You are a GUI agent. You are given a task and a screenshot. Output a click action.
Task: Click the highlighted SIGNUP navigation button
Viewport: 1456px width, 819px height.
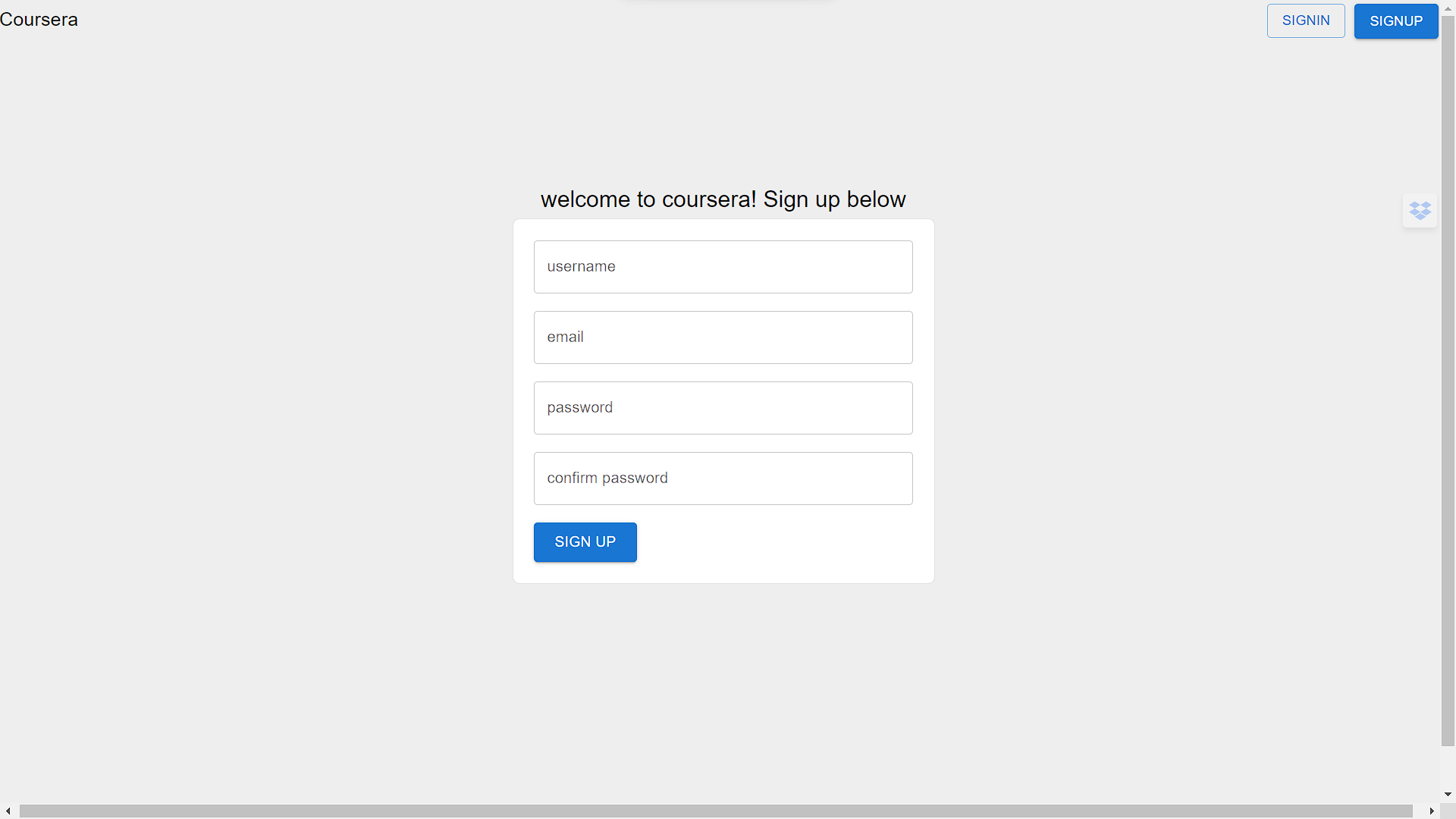click(x=1396, y=20)
